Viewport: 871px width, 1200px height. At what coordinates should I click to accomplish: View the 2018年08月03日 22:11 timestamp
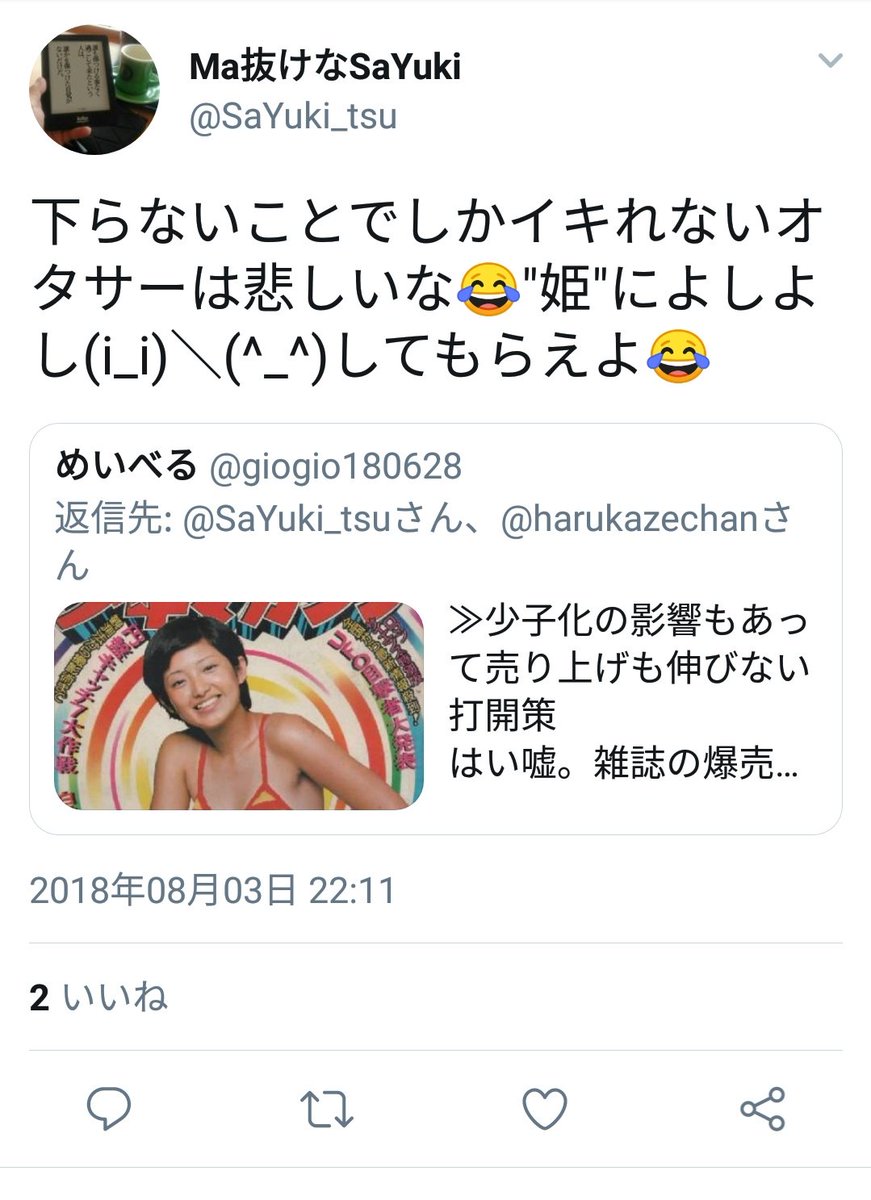click(213, 890)
